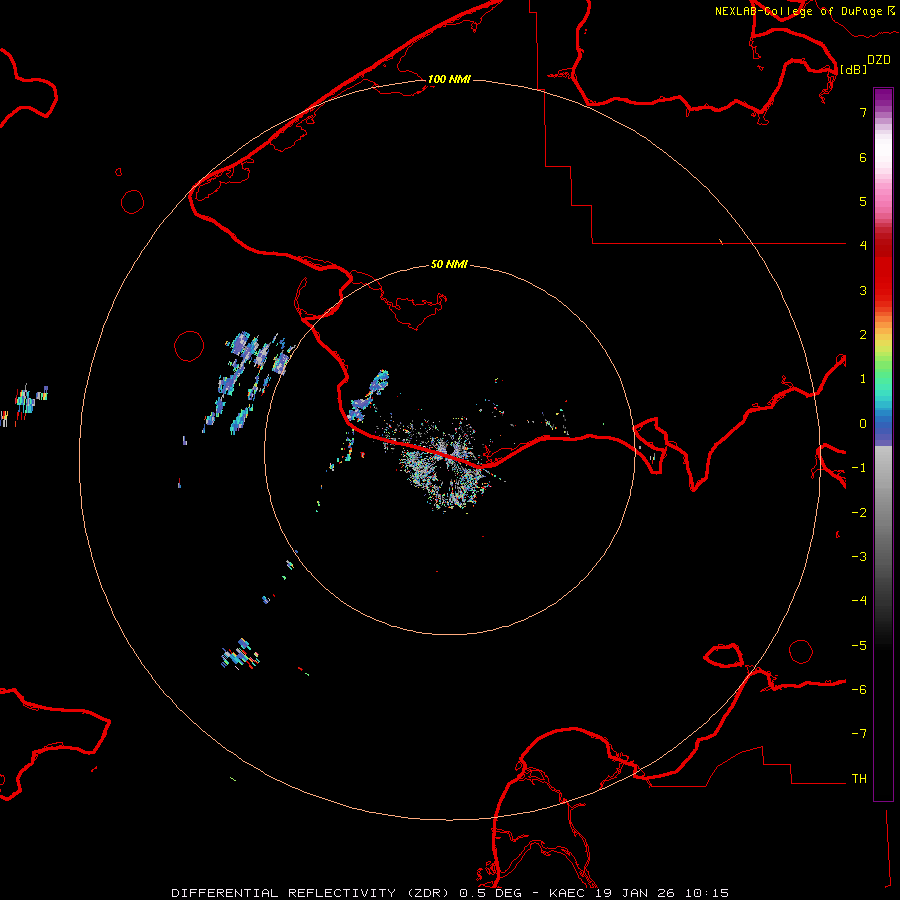900x900 pixels.
Task: Click the -5 dB value on the scale
Action: (859, 646)
